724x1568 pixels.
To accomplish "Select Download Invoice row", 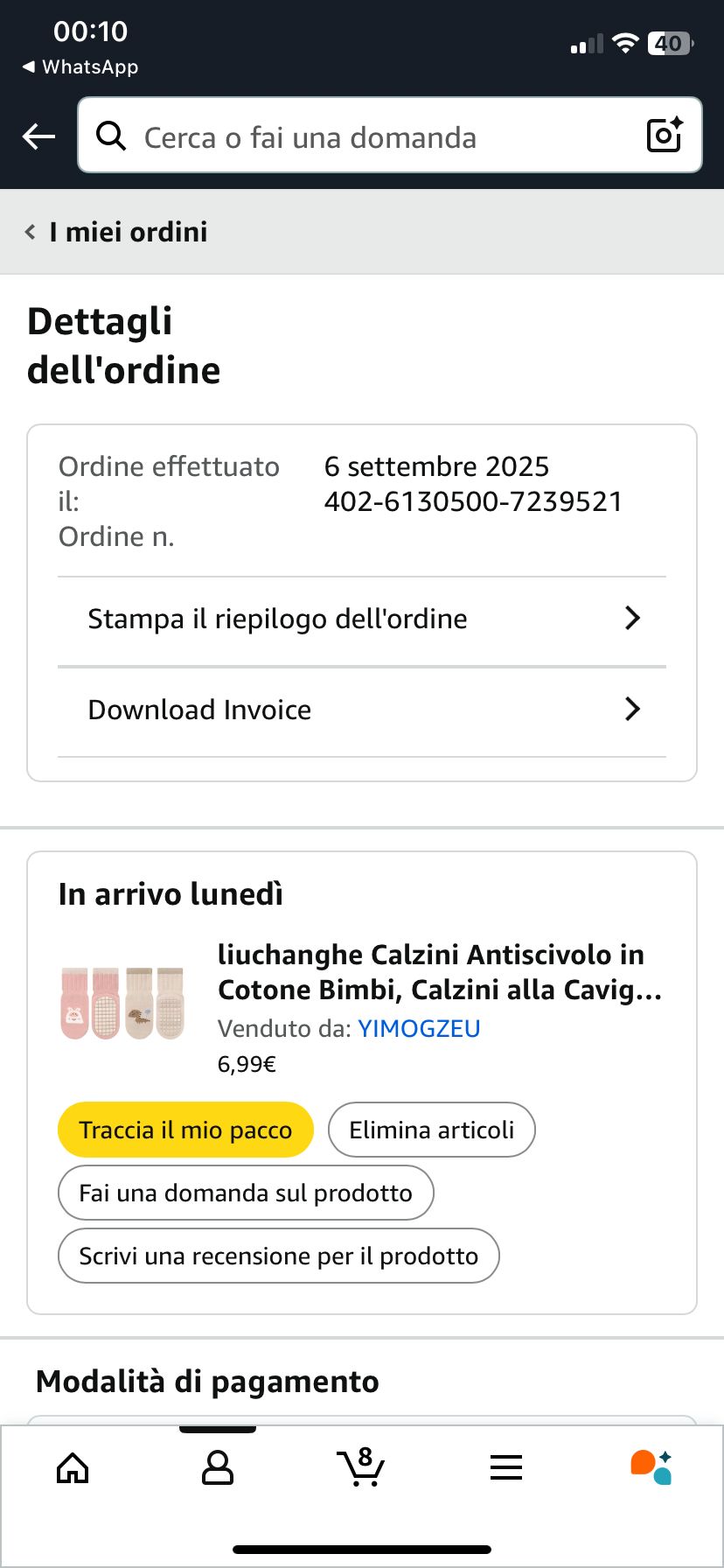I will [x=362, y=710].
